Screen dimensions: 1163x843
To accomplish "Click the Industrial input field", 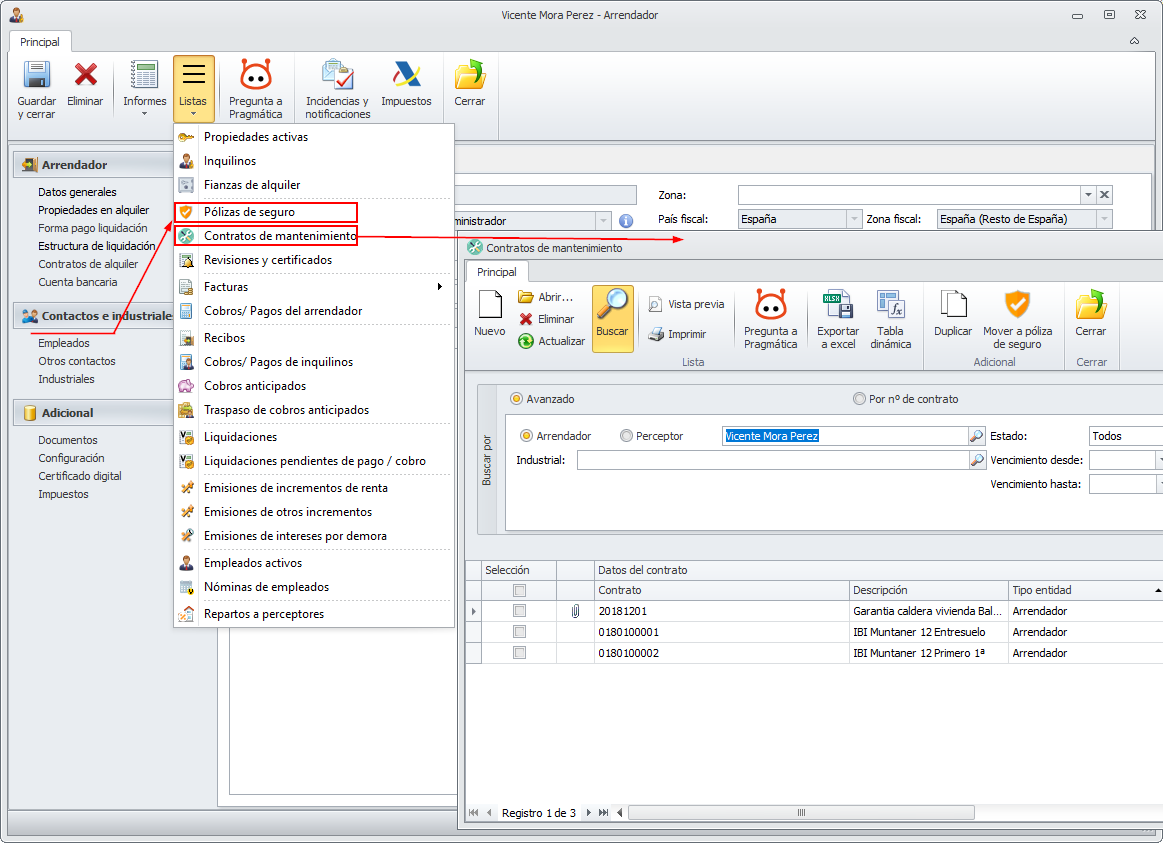I will click(772, 460).
